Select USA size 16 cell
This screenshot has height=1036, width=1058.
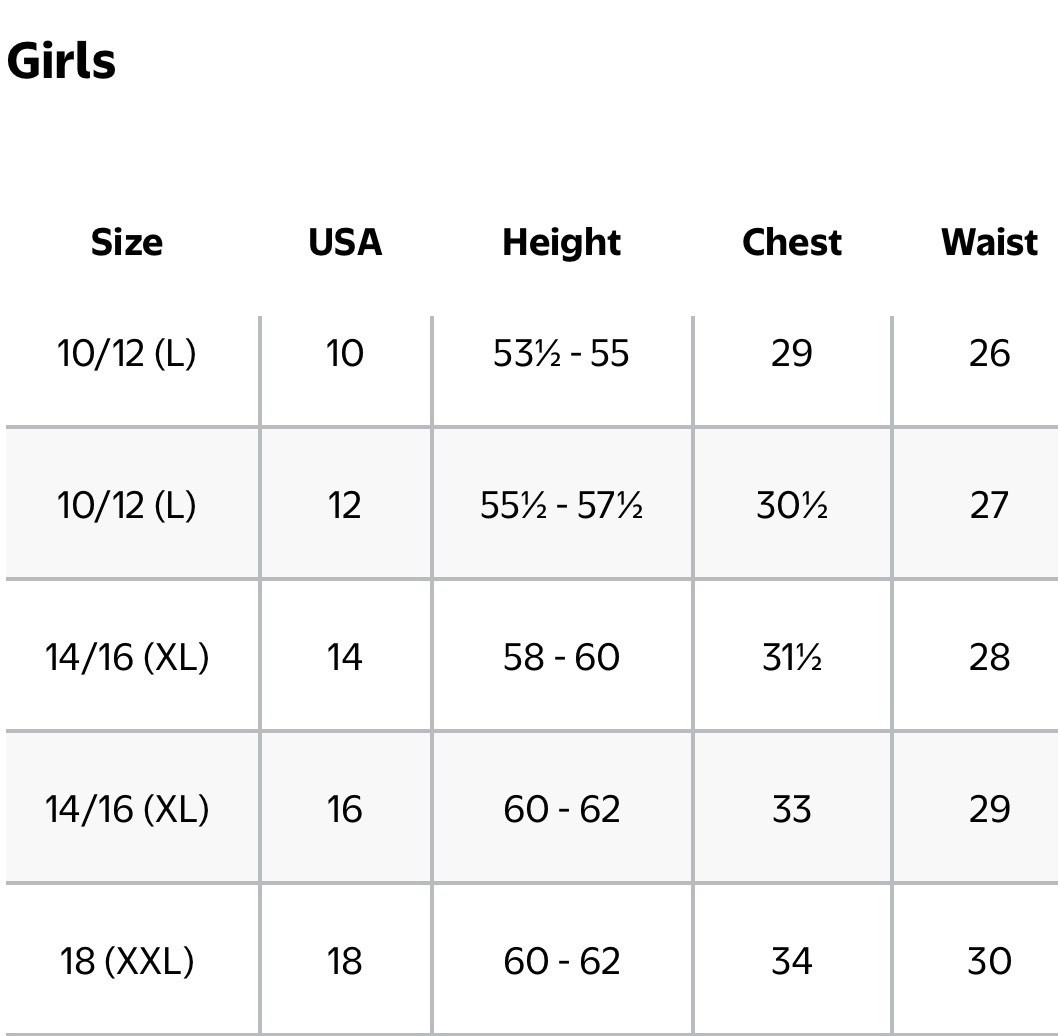coord(345,809)
